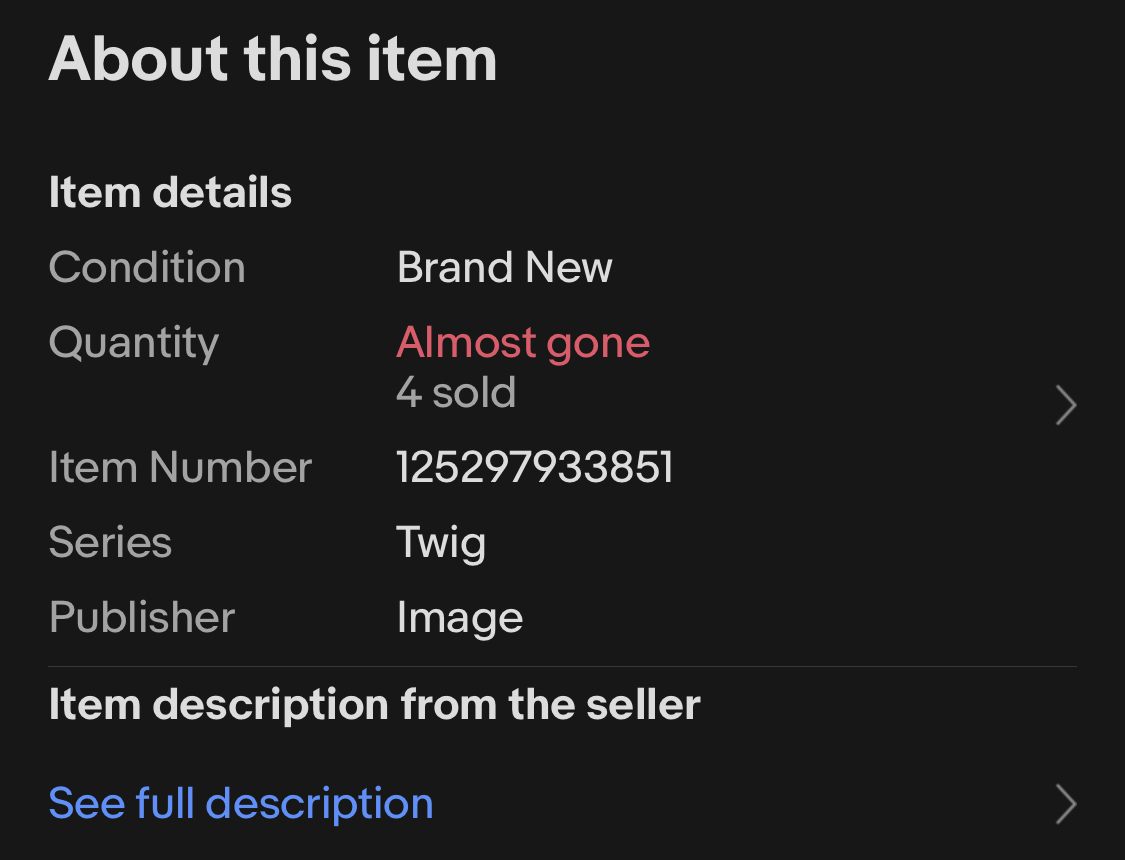
Task: Click the Condition label
Action: [147, 268]
